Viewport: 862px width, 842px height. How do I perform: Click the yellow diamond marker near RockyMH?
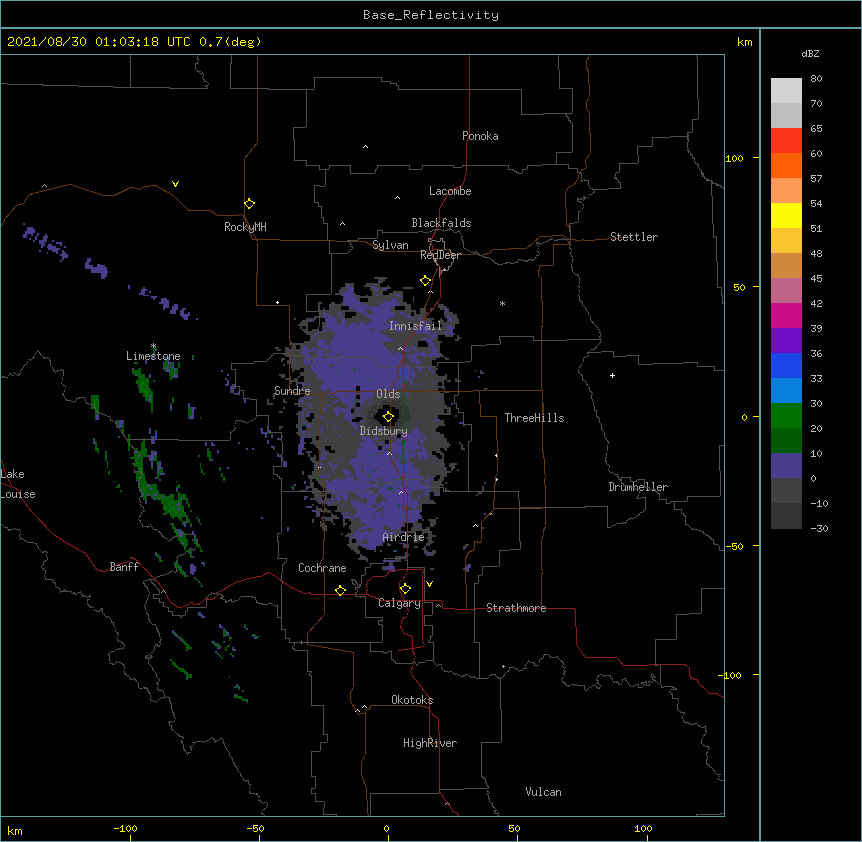pyautogui.click(x=250, y=204)
